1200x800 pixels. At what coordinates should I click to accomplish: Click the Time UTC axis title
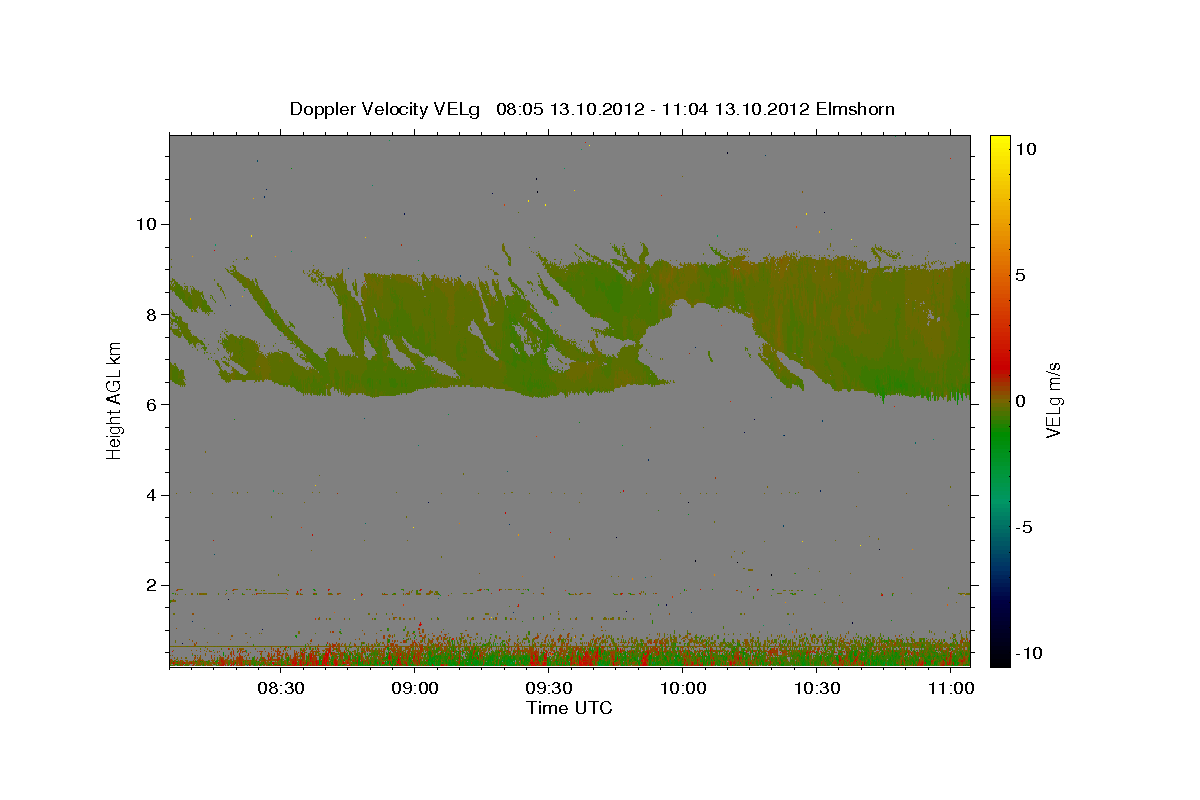[x=569, y=708]
